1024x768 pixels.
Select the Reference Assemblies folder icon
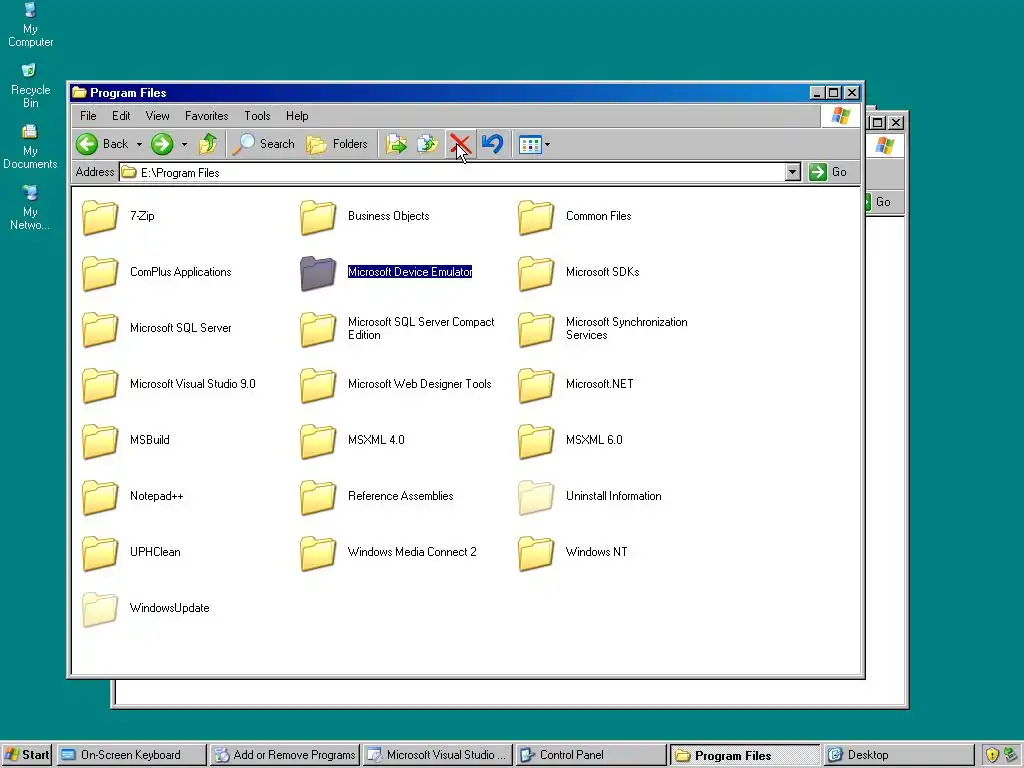click(318, 497)
